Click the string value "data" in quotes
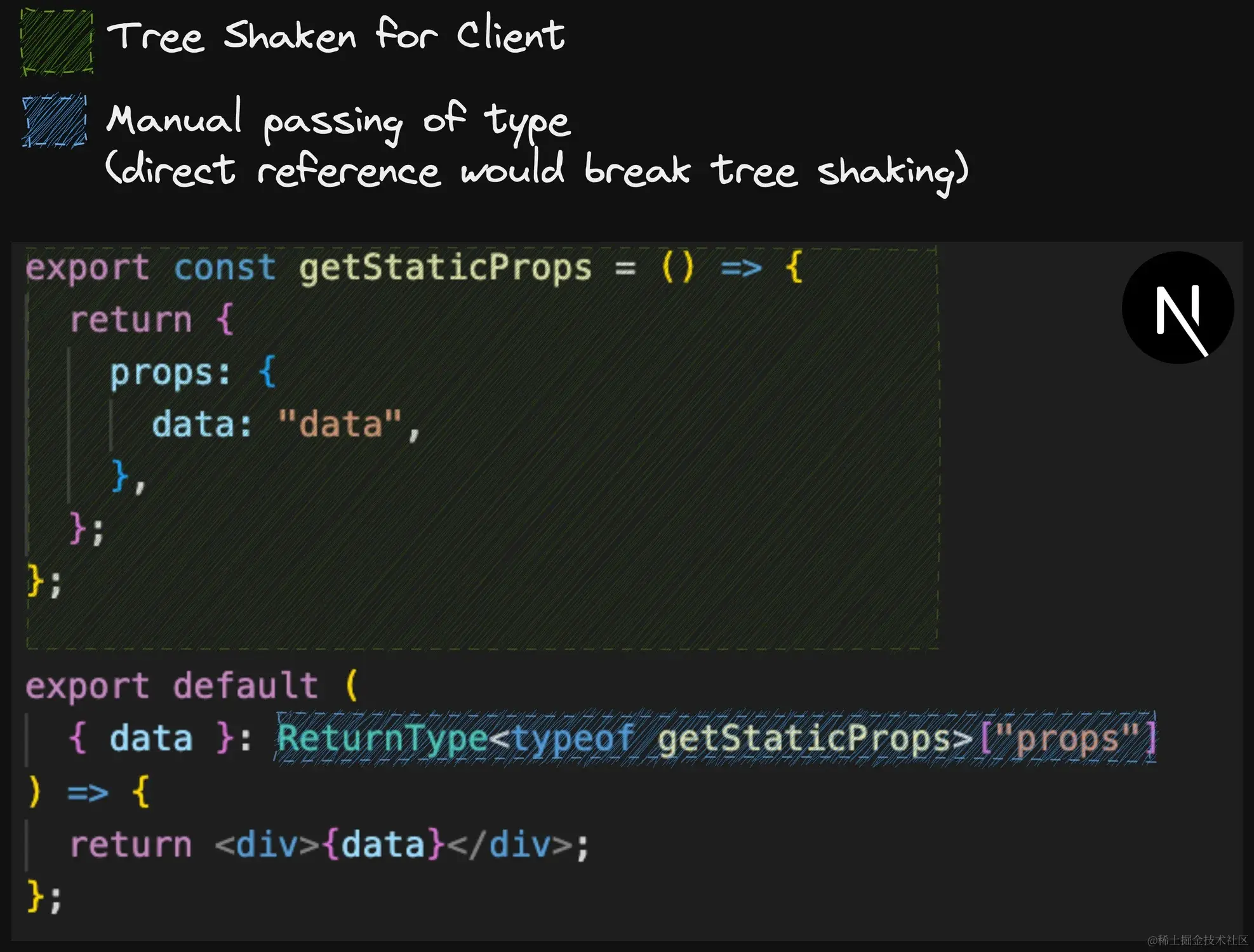Image resolution: width=1254 pixels, height=952 pixels. pos(340,424)
